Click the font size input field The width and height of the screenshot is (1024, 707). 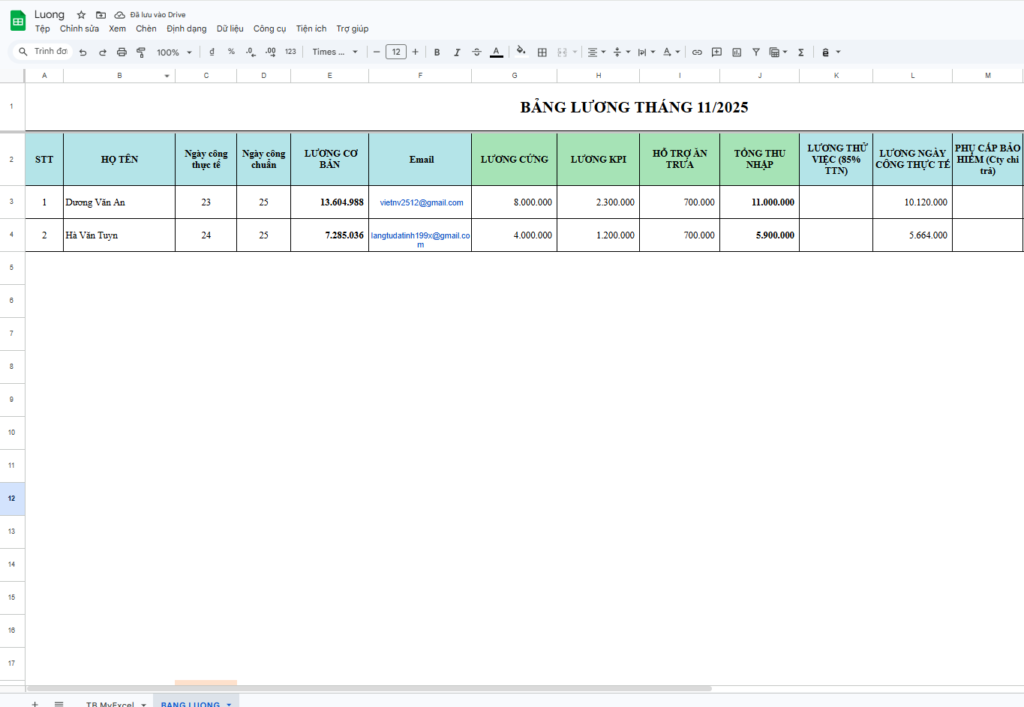click(x=395, y=52)
